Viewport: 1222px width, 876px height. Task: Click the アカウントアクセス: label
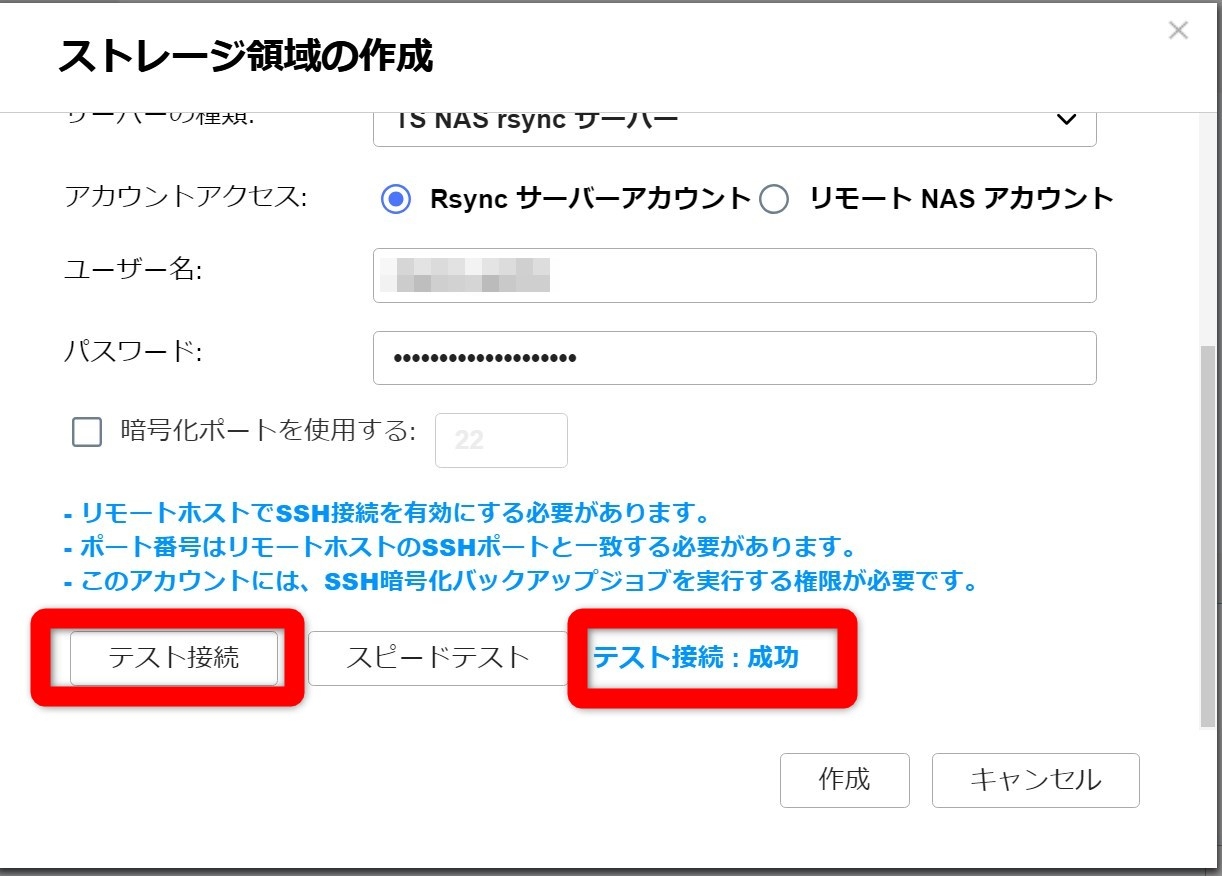[x=186, y=197]
